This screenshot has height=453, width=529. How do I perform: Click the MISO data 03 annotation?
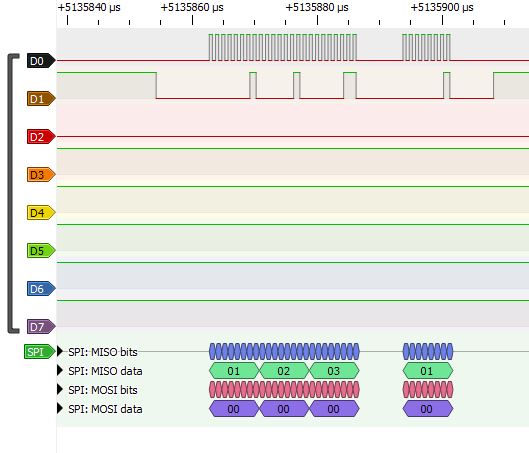334,371
